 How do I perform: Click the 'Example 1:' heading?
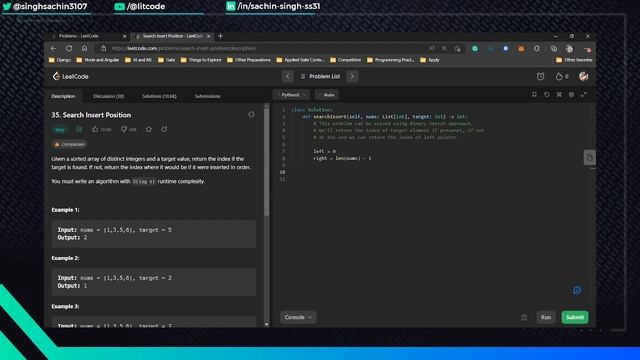point(65,210)
